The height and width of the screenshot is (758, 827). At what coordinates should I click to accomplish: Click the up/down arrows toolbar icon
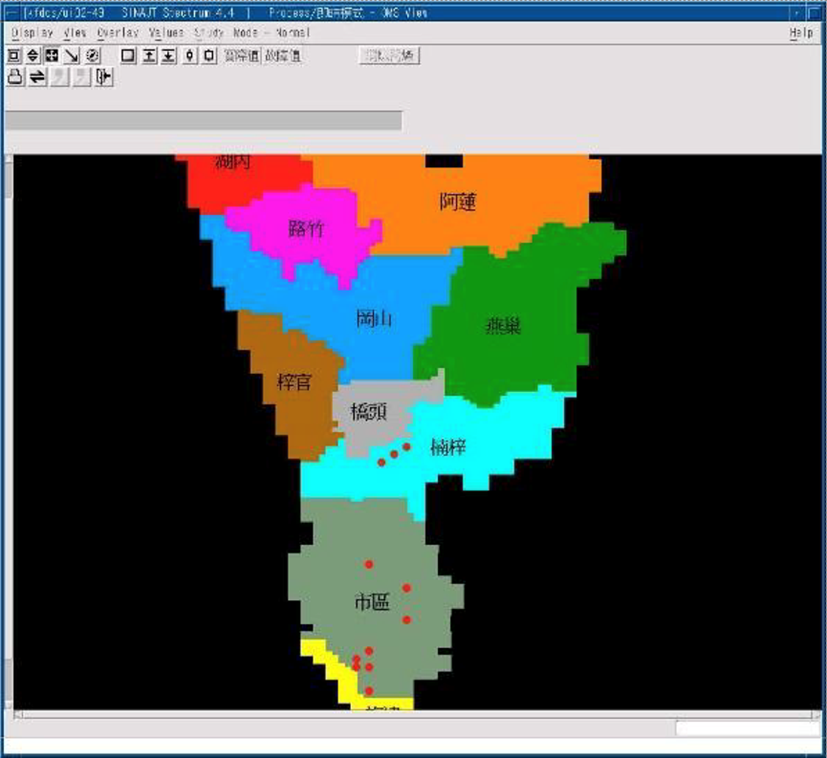coord(32,56)
